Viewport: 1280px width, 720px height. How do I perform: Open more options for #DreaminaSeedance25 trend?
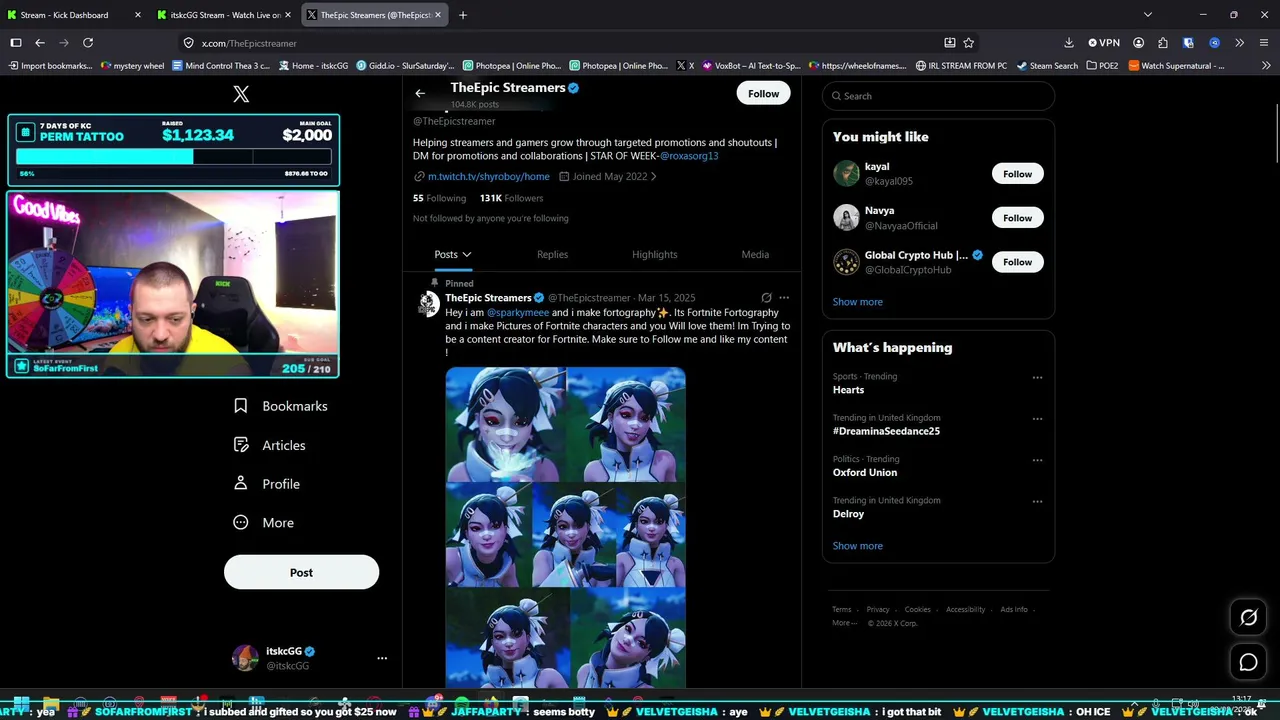(1037, 419)
